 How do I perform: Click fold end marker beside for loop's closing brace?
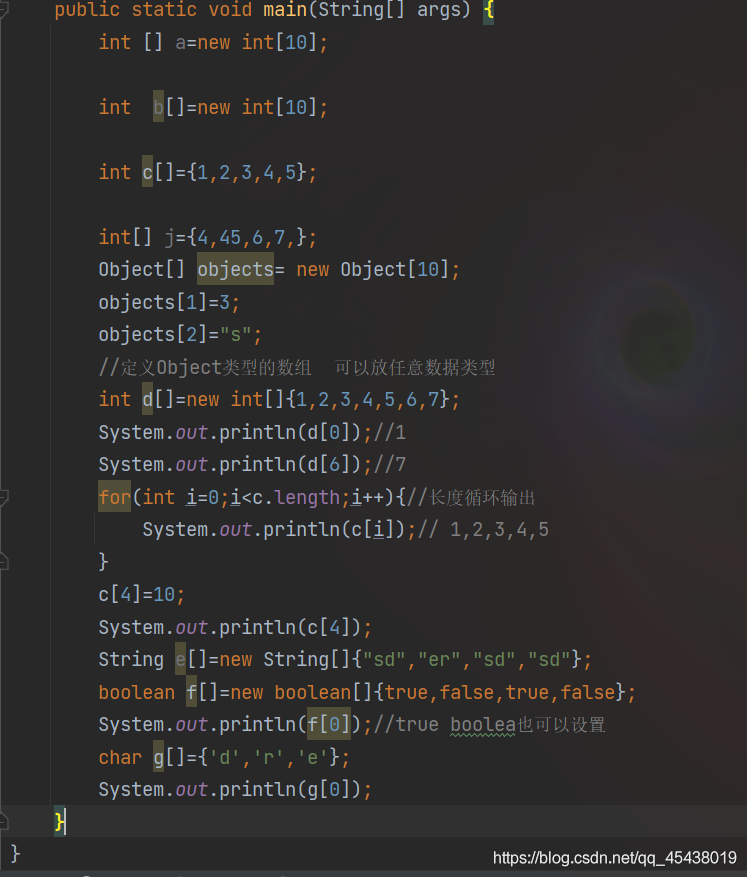pyautogui.click(x=3, y=562)
